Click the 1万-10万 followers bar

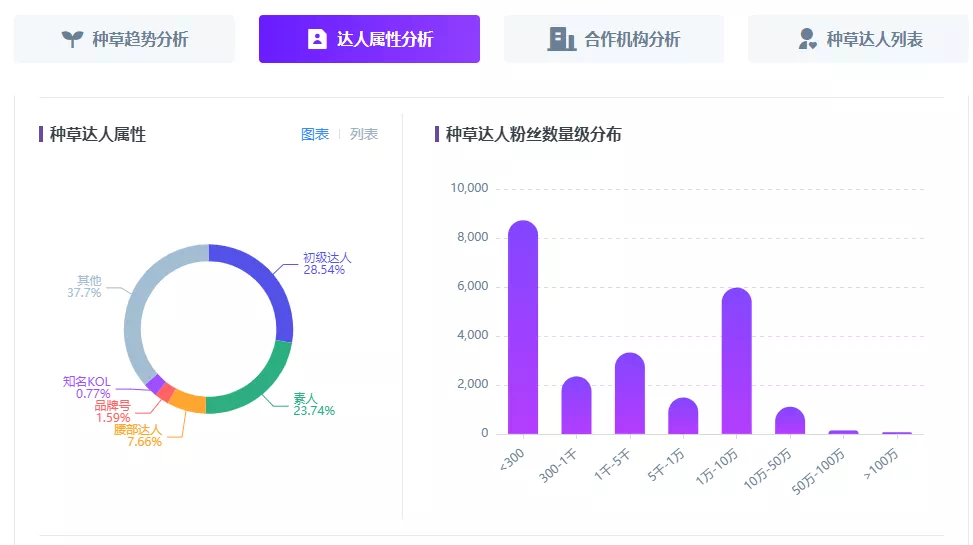(x=737, y=361)
